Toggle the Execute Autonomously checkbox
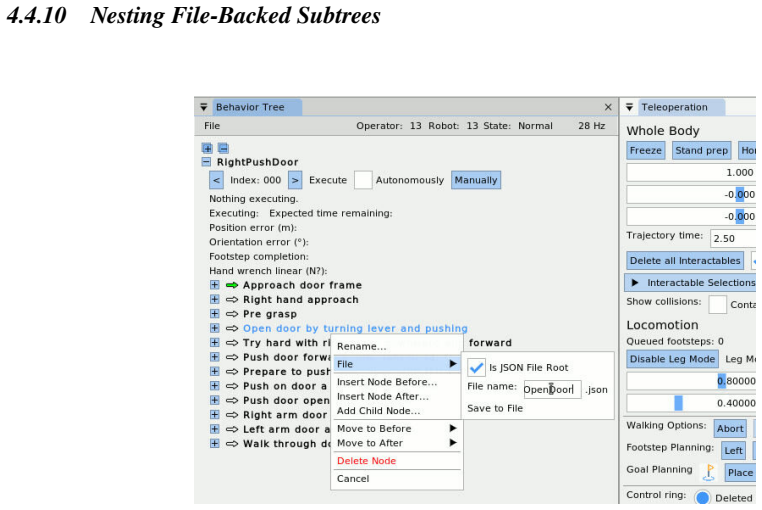 (x=363, y=180)
